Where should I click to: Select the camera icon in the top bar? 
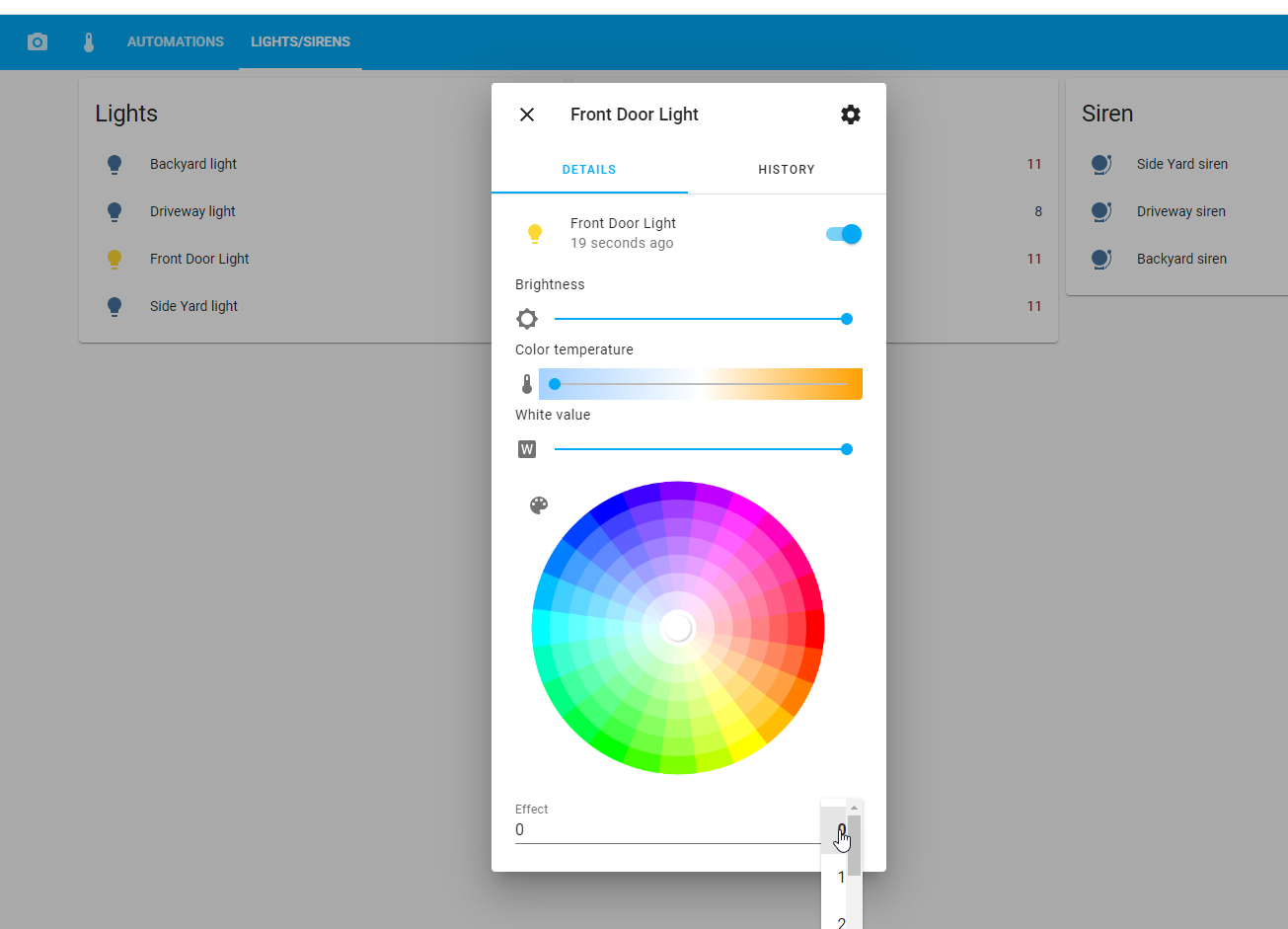[37, 41]
